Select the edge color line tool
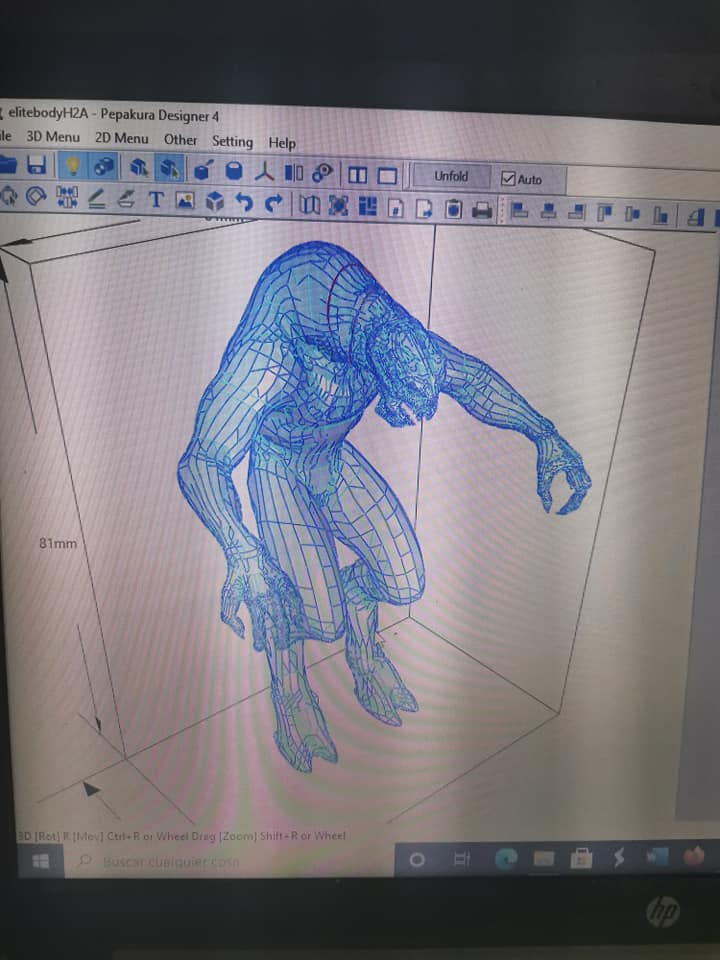720x960 pixels. (97, 198)
